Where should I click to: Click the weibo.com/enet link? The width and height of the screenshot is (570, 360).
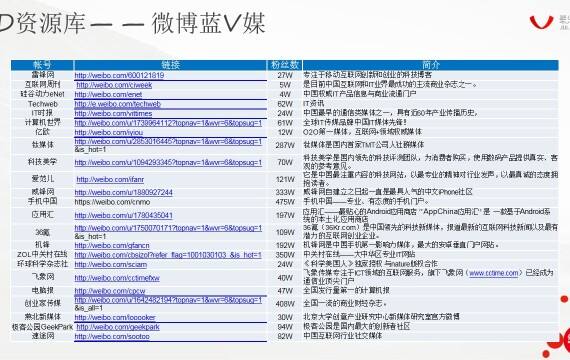(x=108, y=95)
